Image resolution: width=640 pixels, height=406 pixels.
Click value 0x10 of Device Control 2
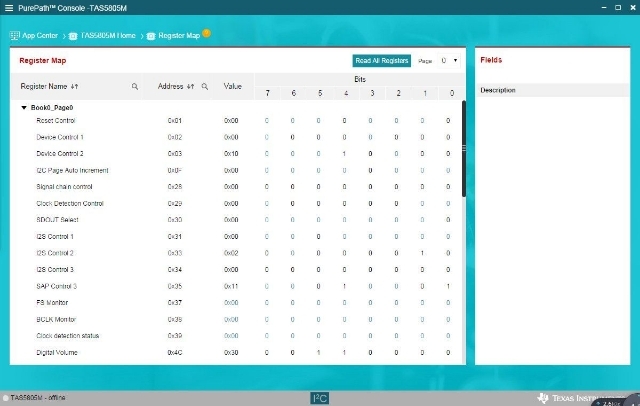tap(231, 154)
